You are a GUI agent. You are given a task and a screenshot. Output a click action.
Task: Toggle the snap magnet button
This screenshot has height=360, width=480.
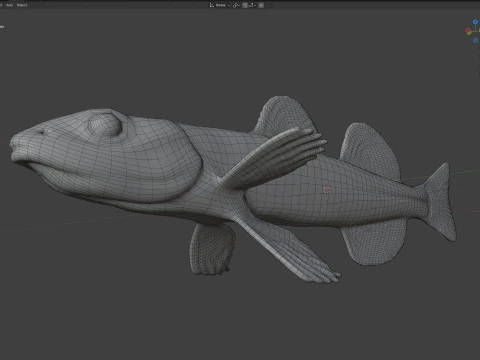pos(245,5)
